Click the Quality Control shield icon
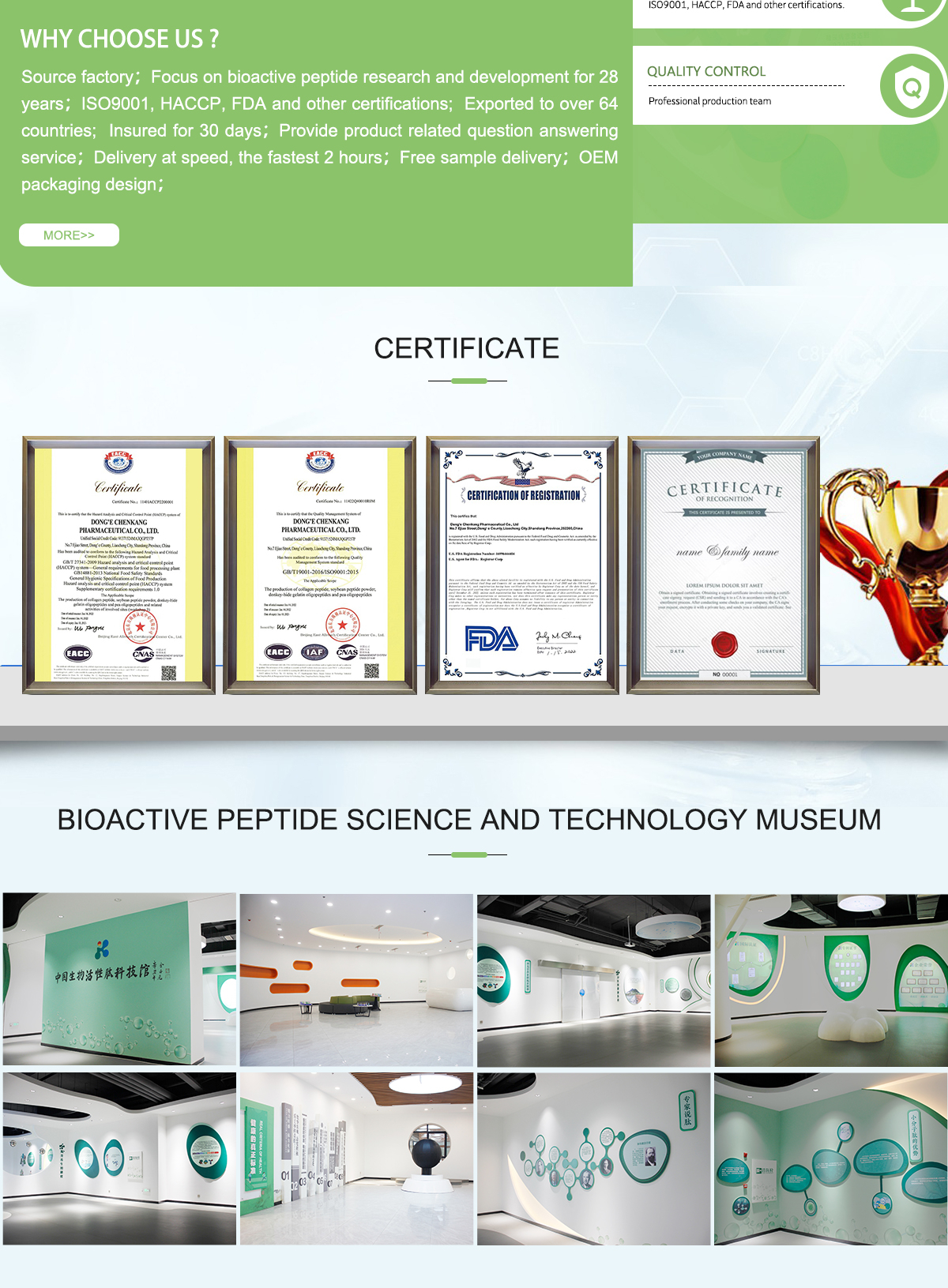This screenshot has height=1288, width=948. [x=912, y=86]
